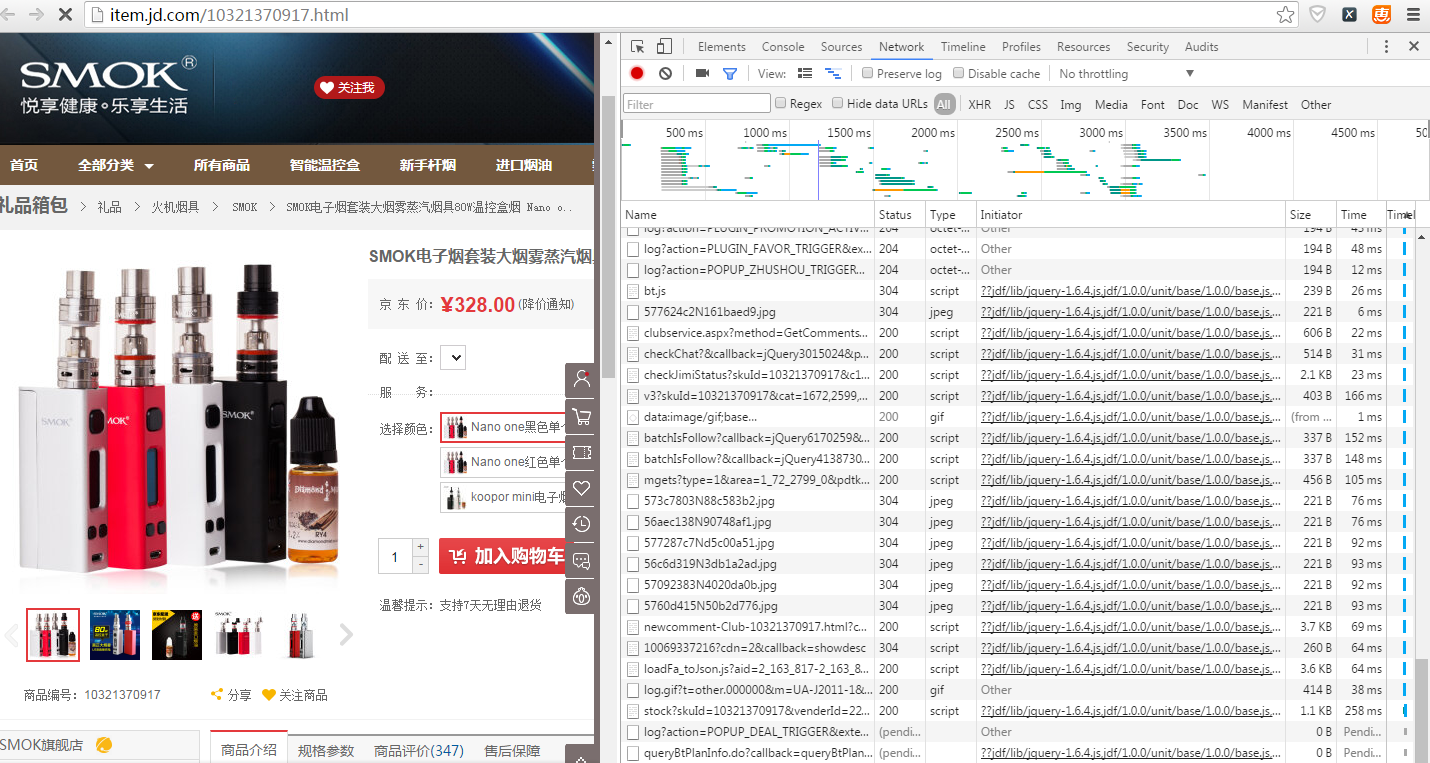Viewport: 1430px width, 763px height.
Task: Filter requests by XHR type
Action: coord(979,104)
